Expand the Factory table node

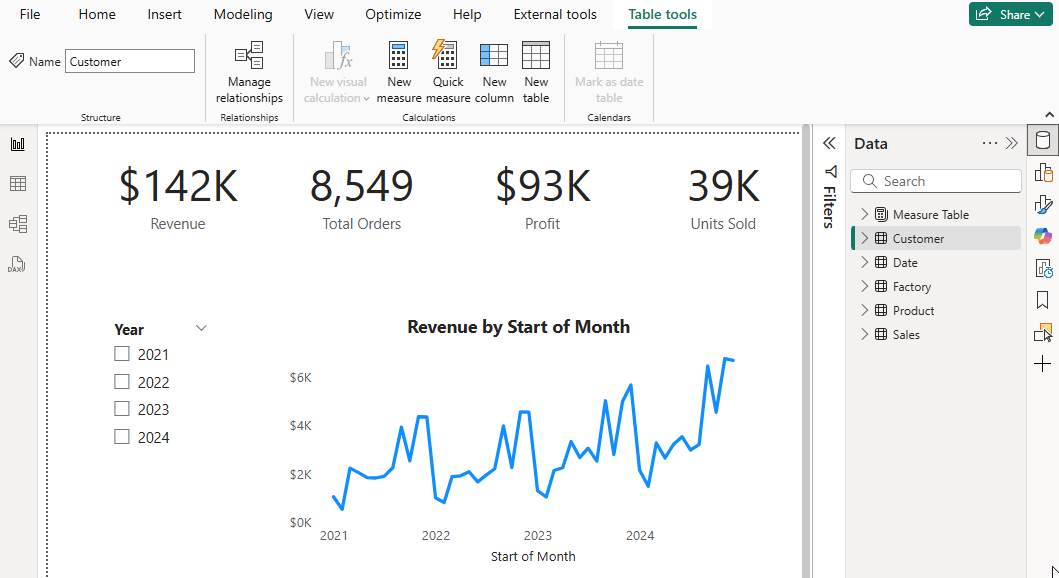click(864, 286)
